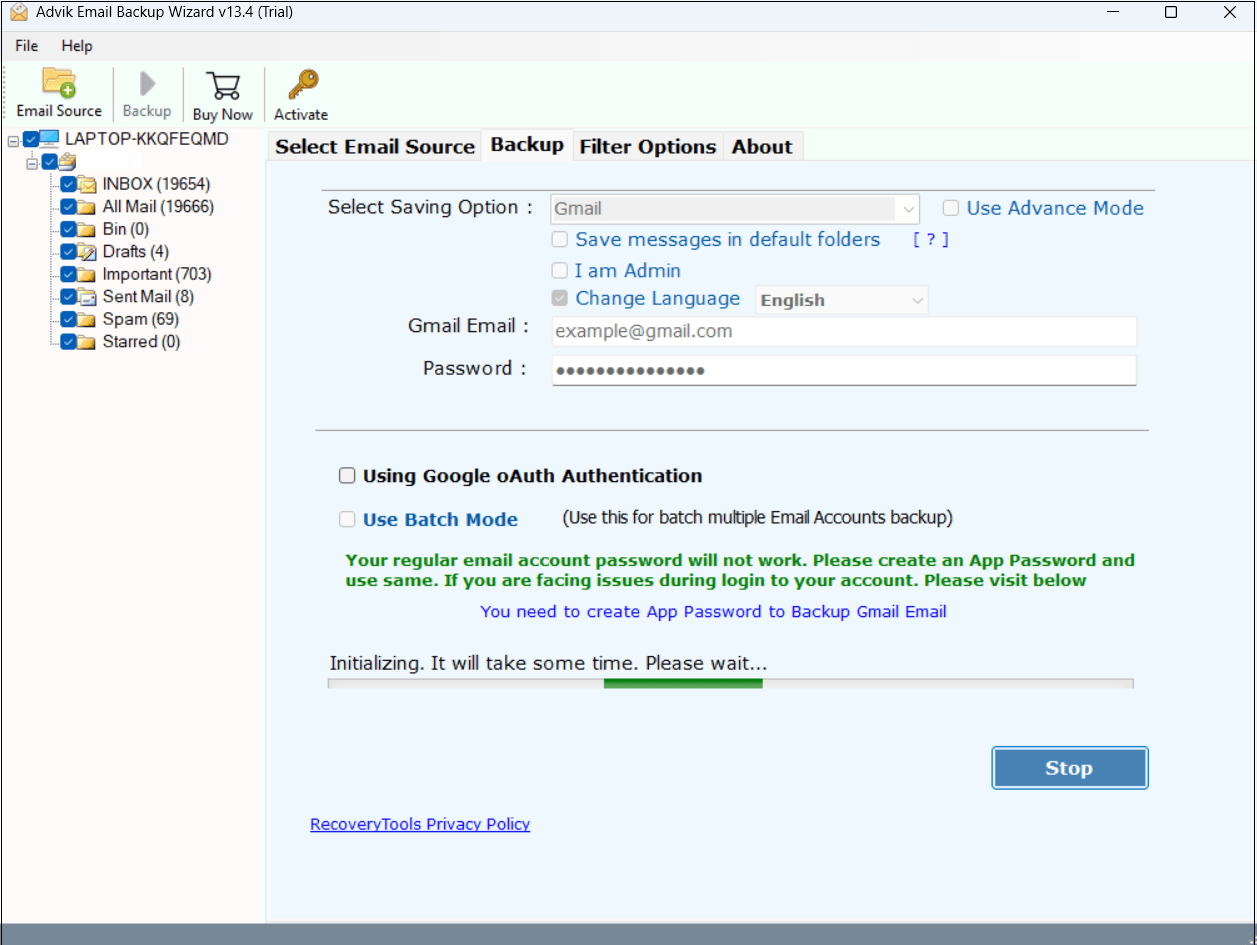The width and height of the screenshot is (1257, 945).
Task: Select the Important (703) label
Action: point(157,274)
